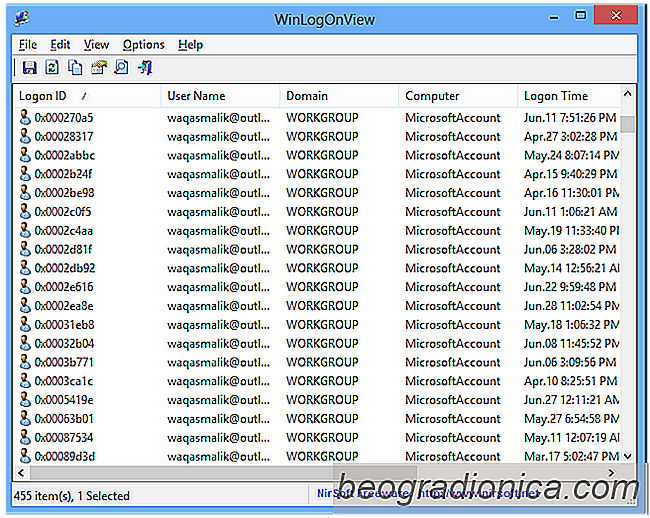Select the user icon of row 0x0002d81f
This screenshot has height=518, width=650.
pos(25,249)
